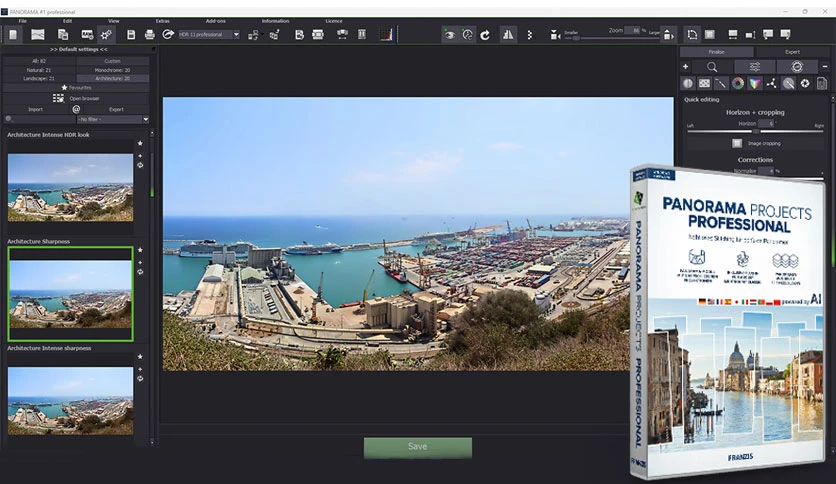This screenshot has height=484, width=836.
Task: Click the zoom smaller icon
Action: [555, 35]
